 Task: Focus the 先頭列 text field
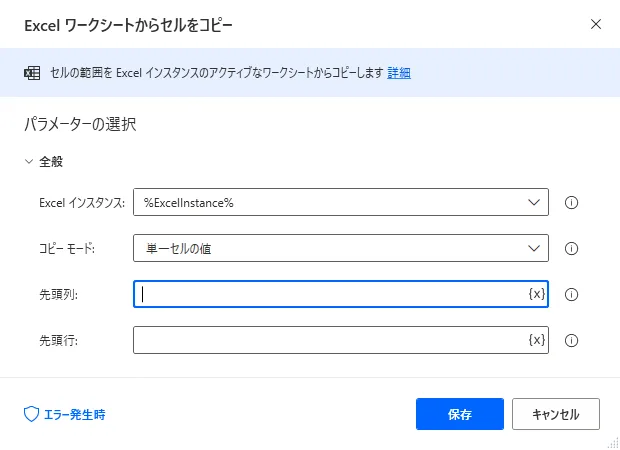tap(330, 294)
